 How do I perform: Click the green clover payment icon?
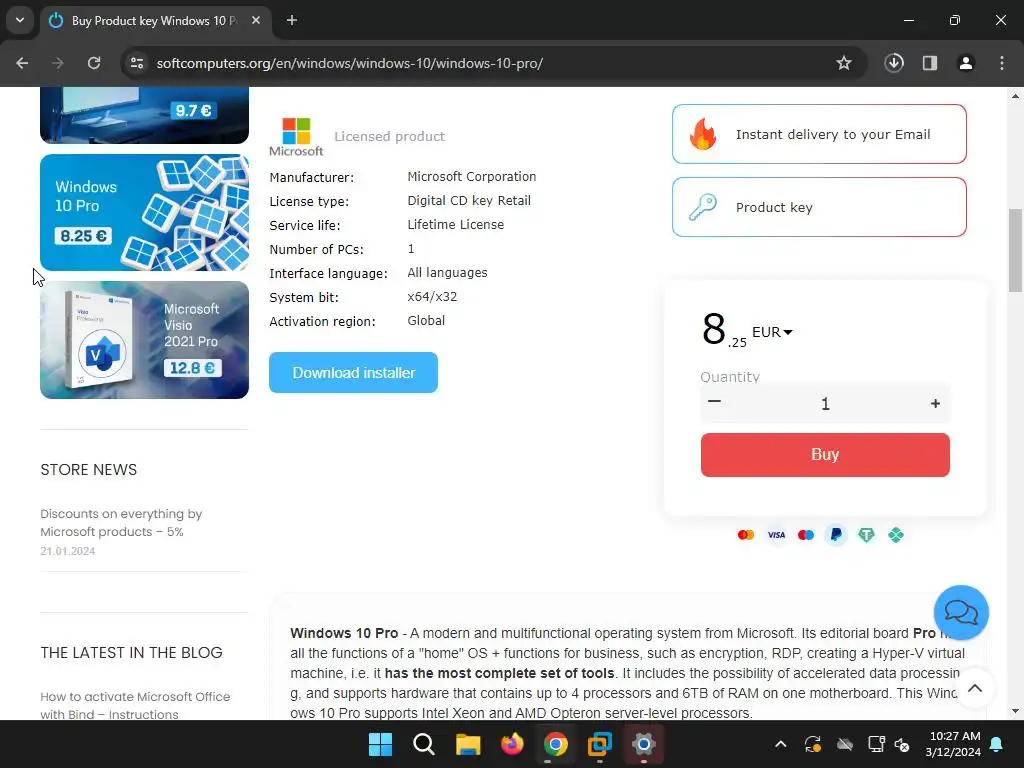(x=896, y=535)
